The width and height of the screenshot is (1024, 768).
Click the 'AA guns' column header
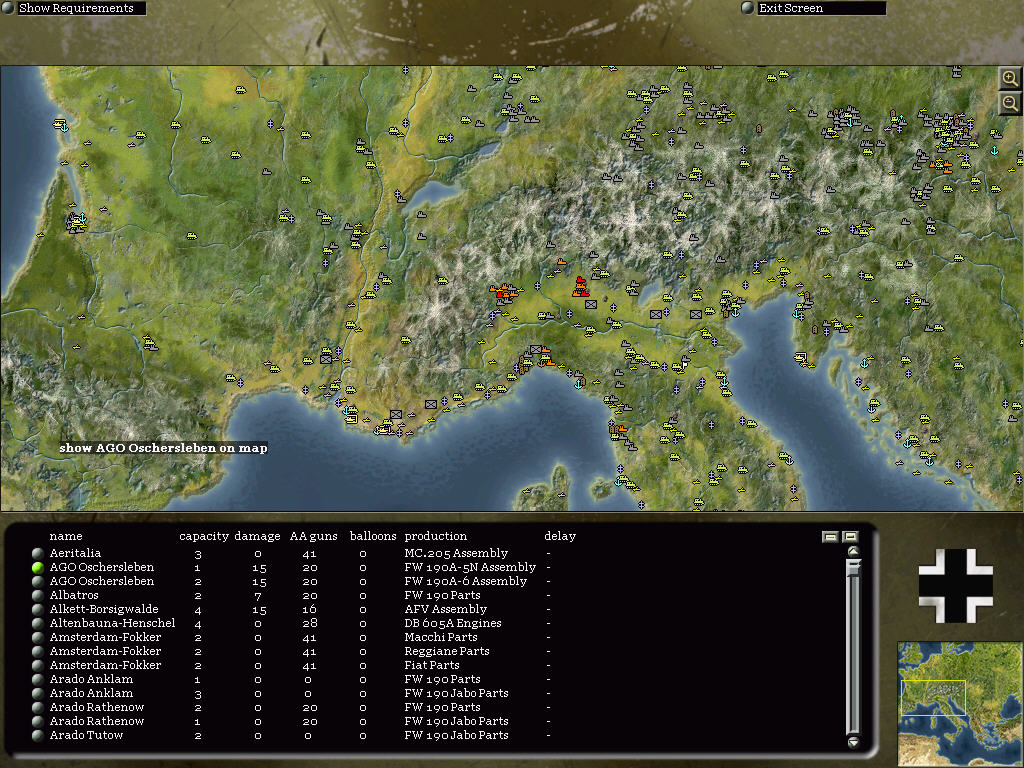pos(313,536)
